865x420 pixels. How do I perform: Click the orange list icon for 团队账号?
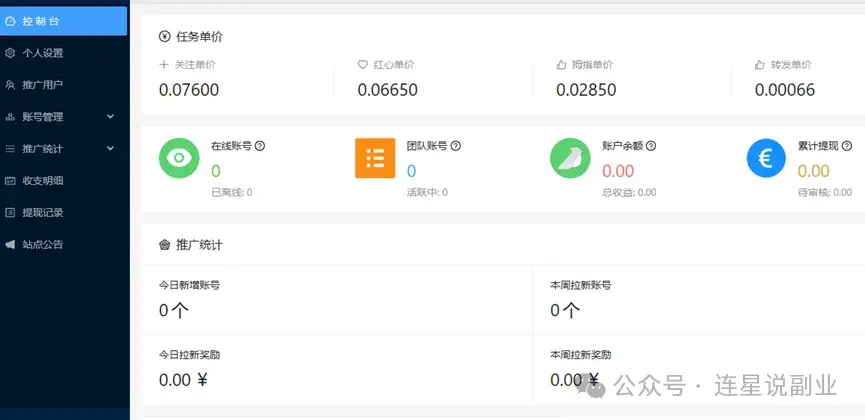coord(375,158)
